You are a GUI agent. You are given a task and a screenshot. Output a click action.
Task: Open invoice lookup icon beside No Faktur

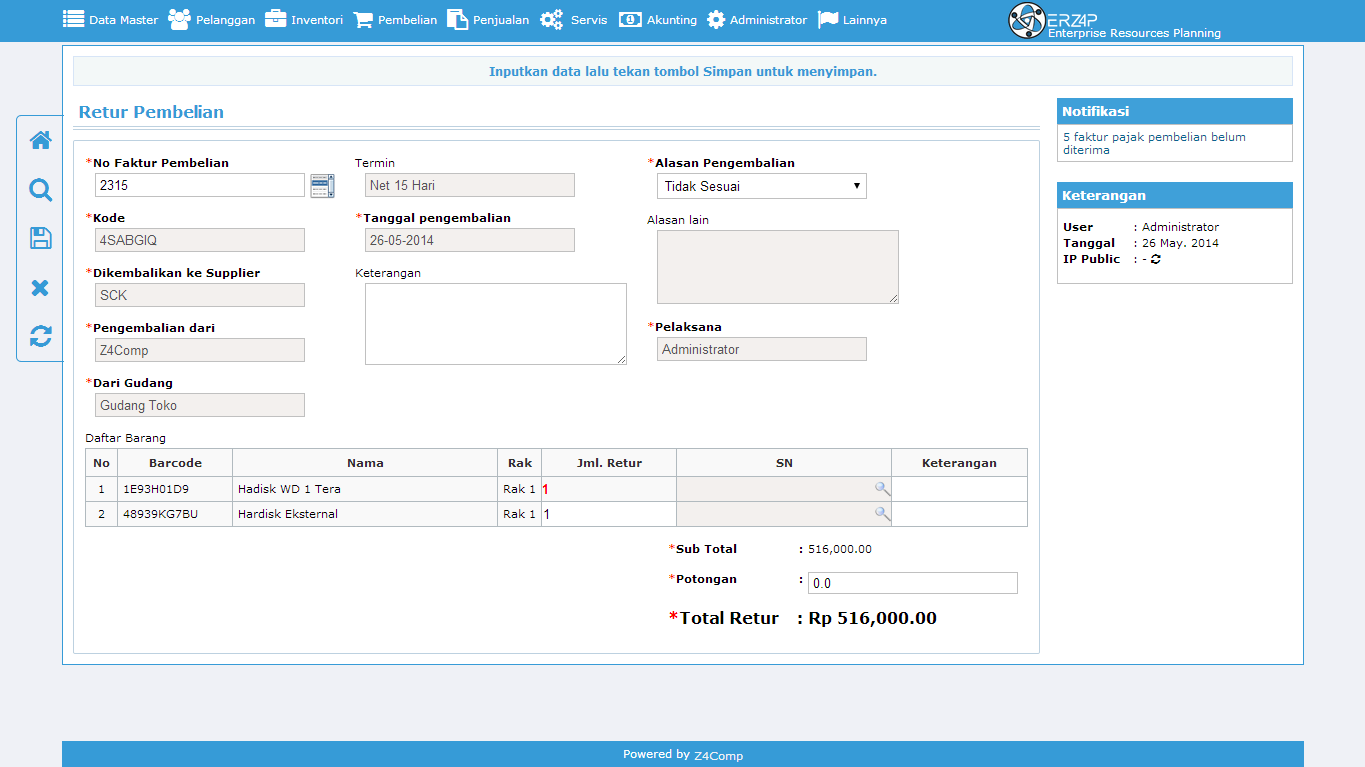322,185
